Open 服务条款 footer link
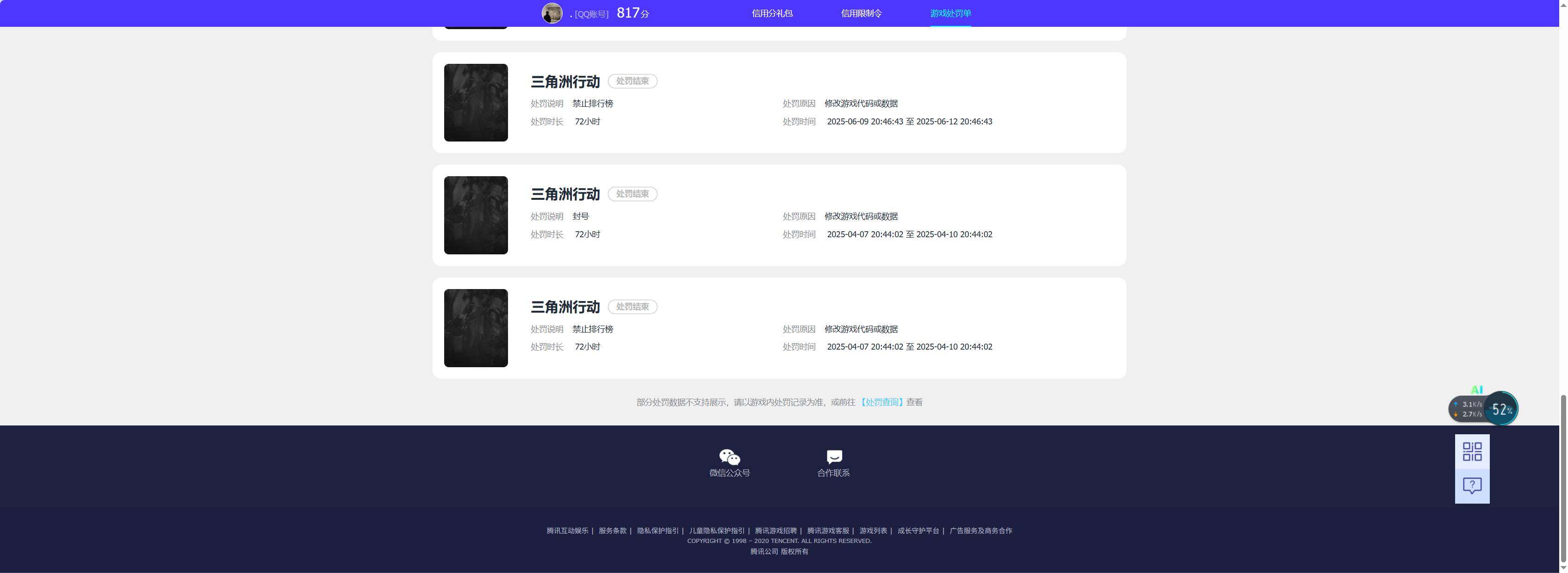The height and width of the screenshot is (573, 1568). [612, 530]
